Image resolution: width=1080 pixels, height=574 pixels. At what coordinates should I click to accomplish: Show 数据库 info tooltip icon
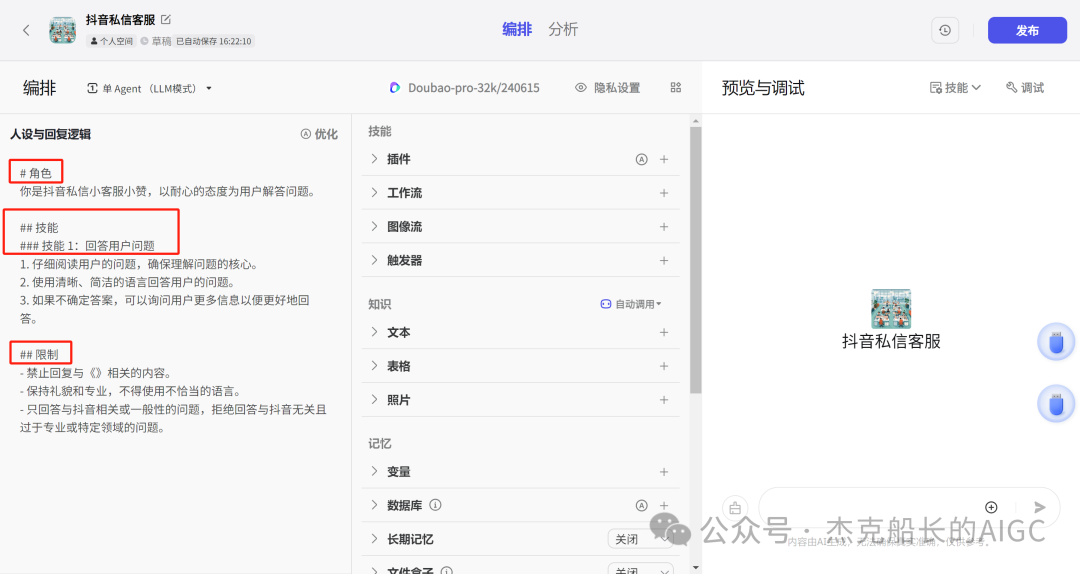(x=435, y=505)
